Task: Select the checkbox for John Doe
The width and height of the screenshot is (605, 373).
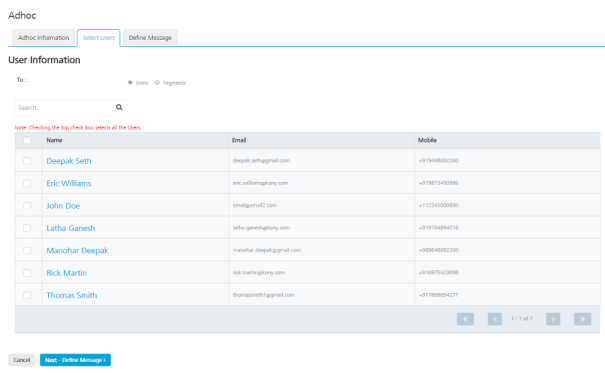Action: (x=27, y=206)
